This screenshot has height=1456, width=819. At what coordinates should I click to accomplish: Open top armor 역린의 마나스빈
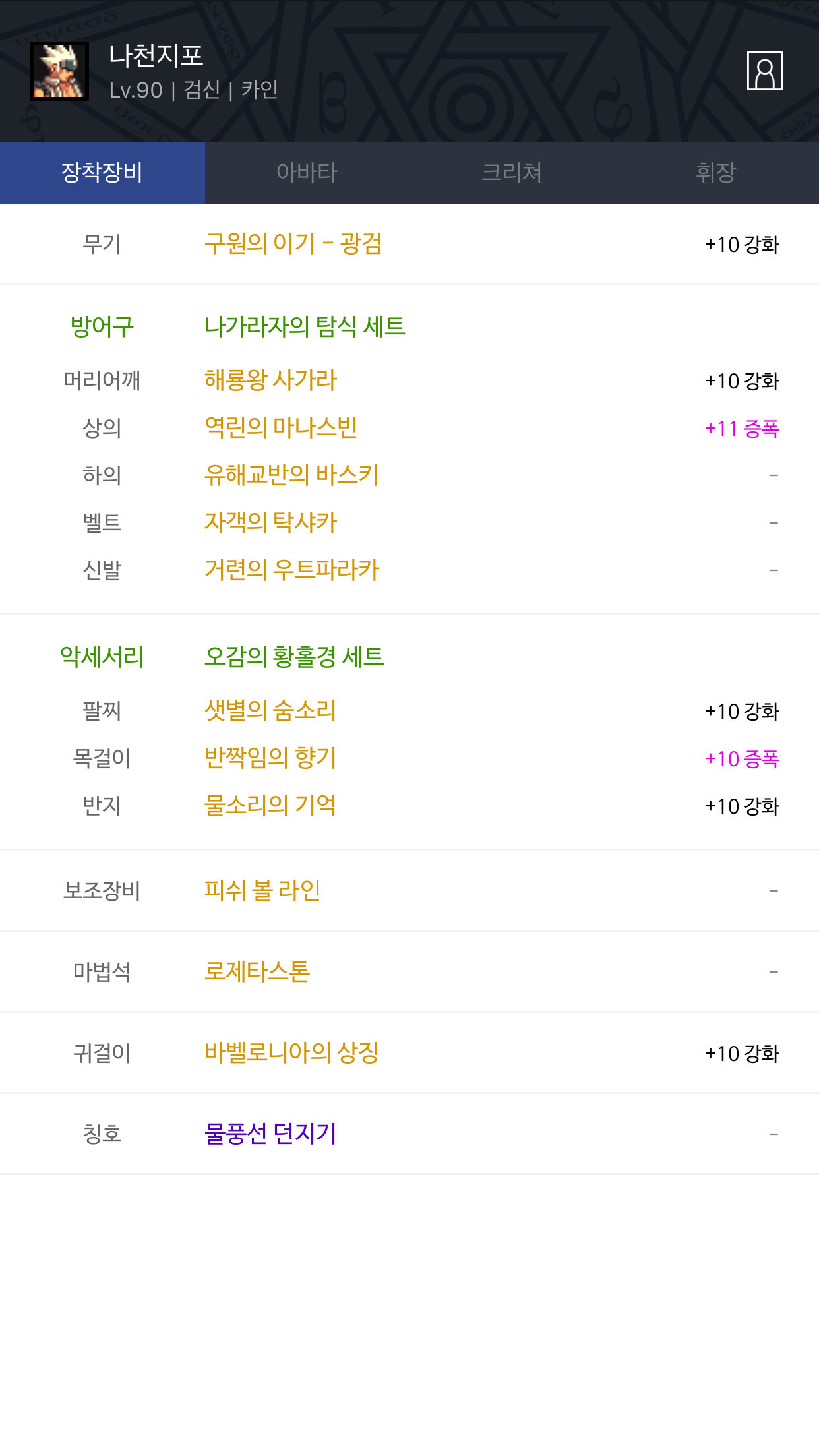(x=281, y=428)
